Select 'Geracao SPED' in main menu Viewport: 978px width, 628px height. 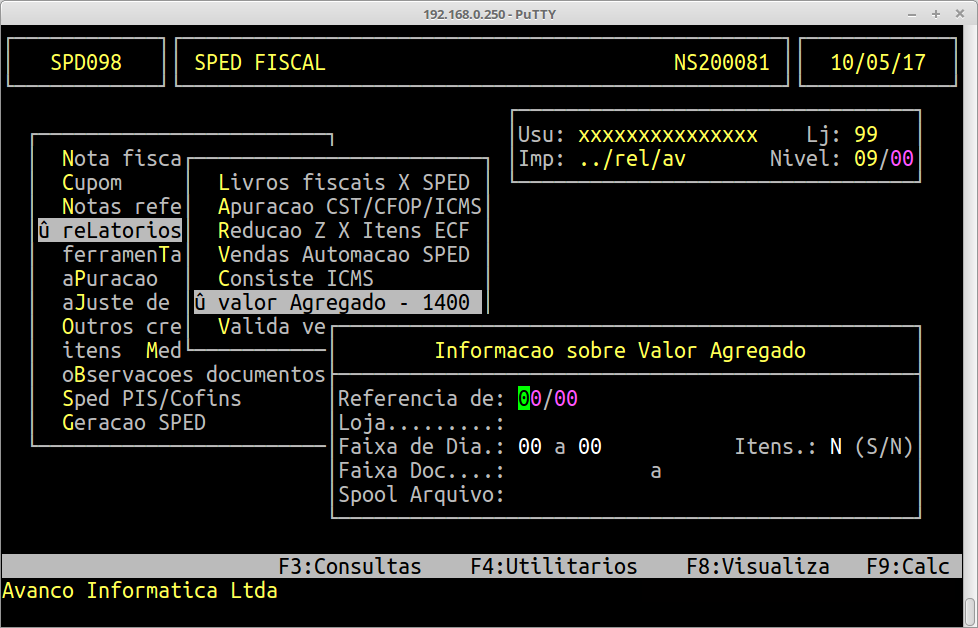tap(133, 423)
